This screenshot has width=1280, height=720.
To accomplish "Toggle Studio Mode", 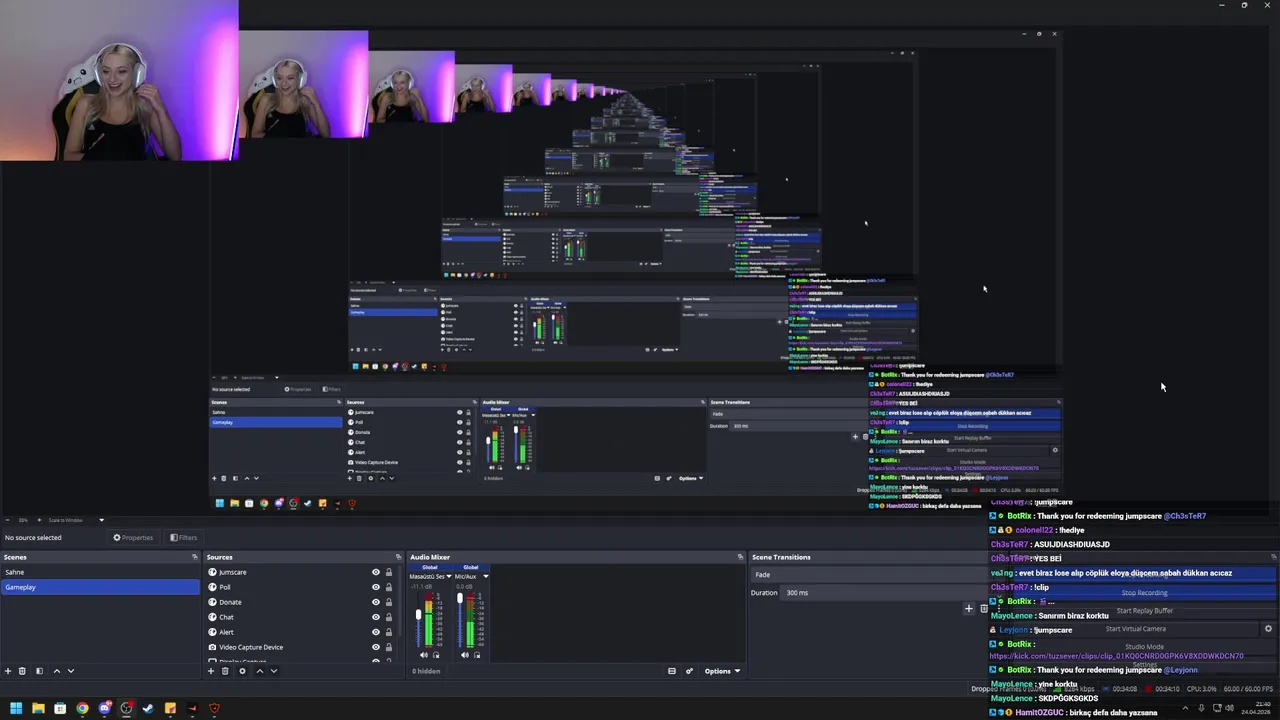I will coord(1144,647).
